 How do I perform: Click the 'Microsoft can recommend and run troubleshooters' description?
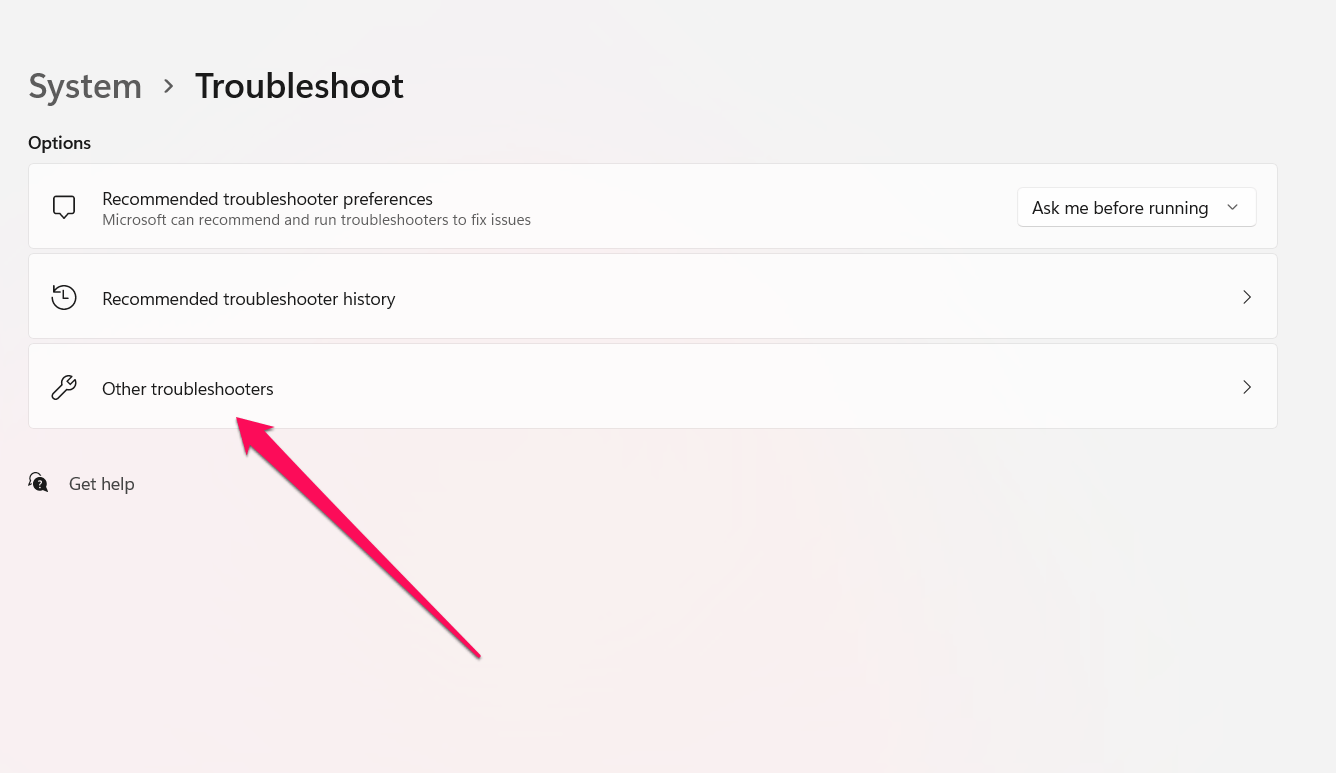[316, 220]
